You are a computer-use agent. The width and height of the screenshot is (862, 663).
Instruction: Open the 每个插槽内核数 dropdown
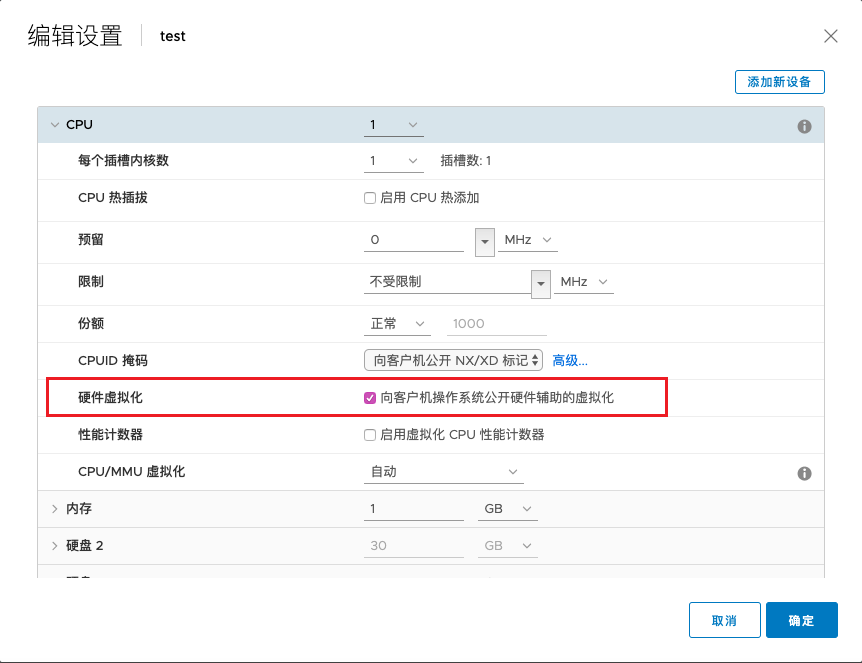point(394,161)
